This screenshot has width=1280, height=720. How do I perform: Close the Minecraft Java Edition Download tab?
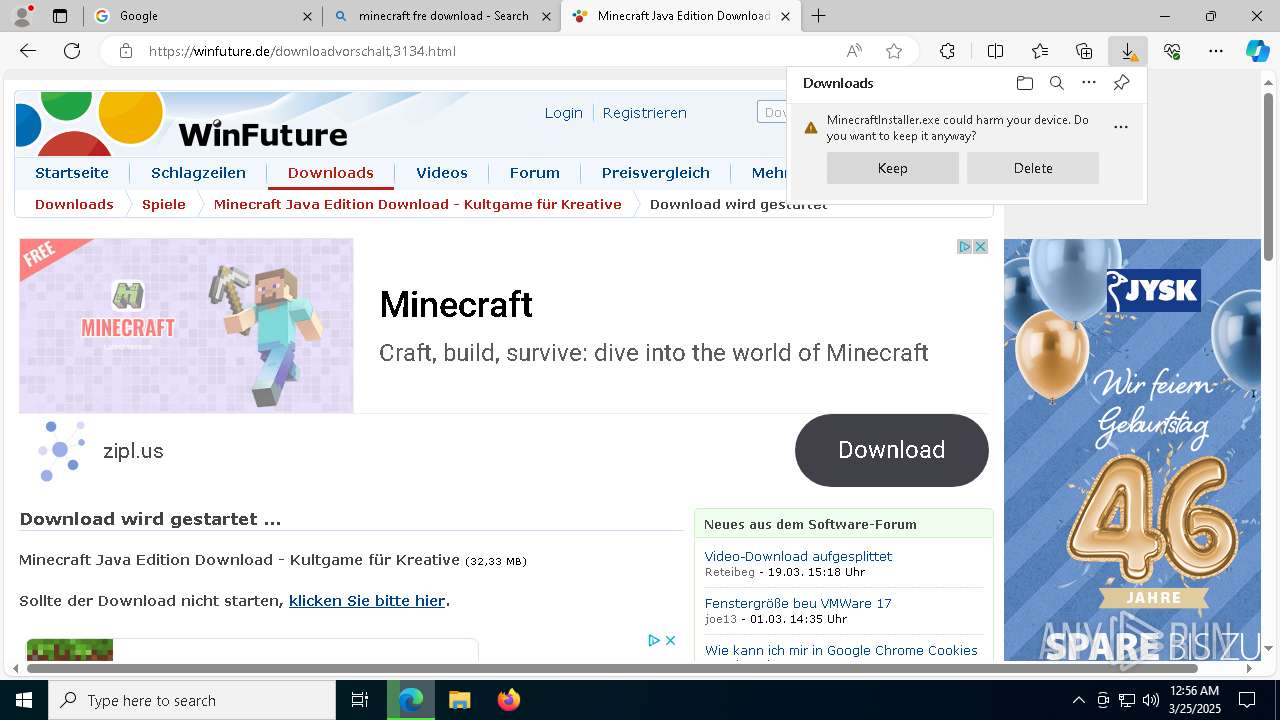coord(785,16)
